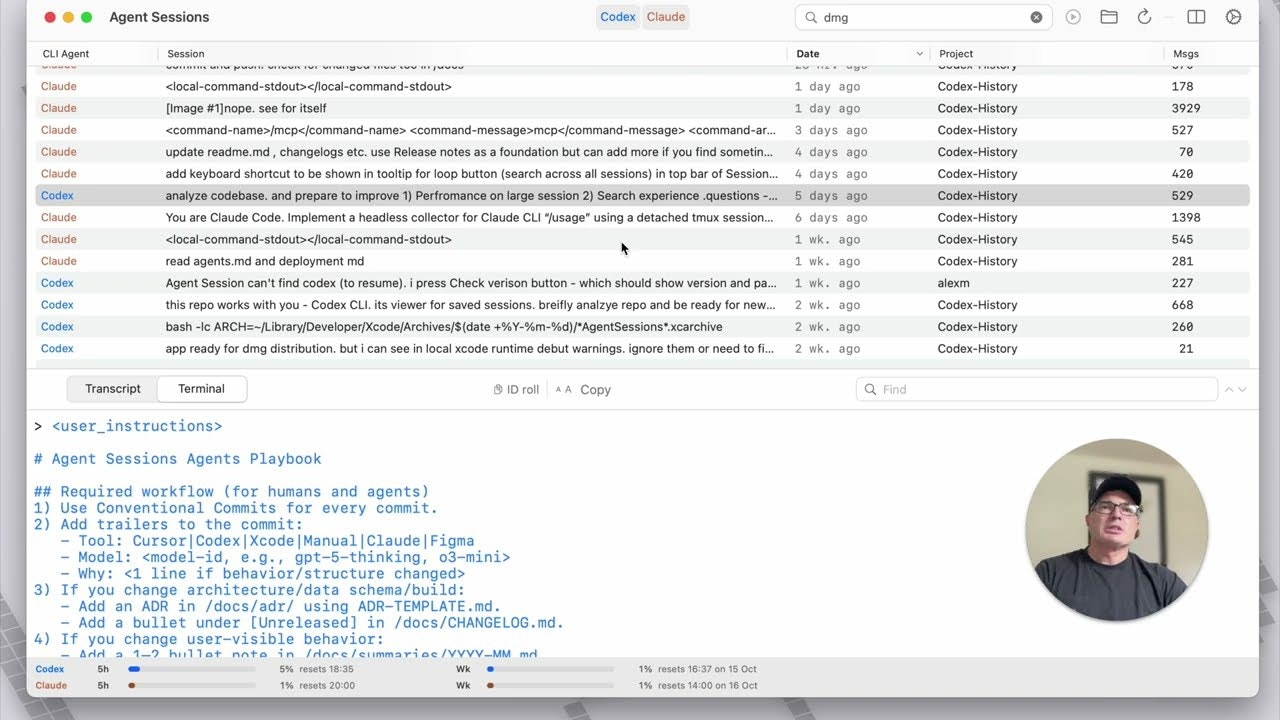Select 'app ready for dmg distribution' session
The width and height of the screenshot is (1280, 720).
[642, 349]
